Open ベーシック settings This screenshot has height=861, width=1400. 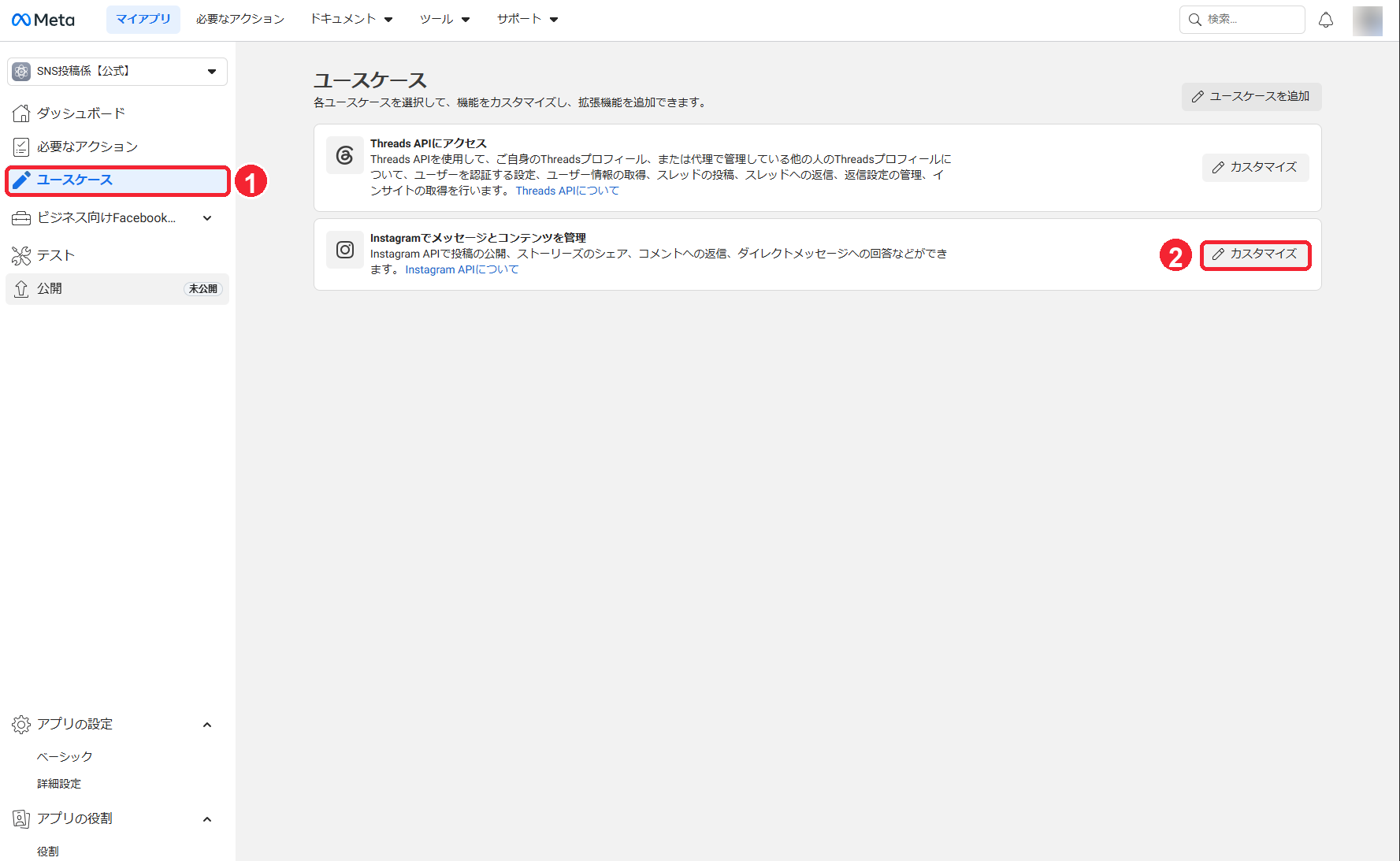coord(65,756)
